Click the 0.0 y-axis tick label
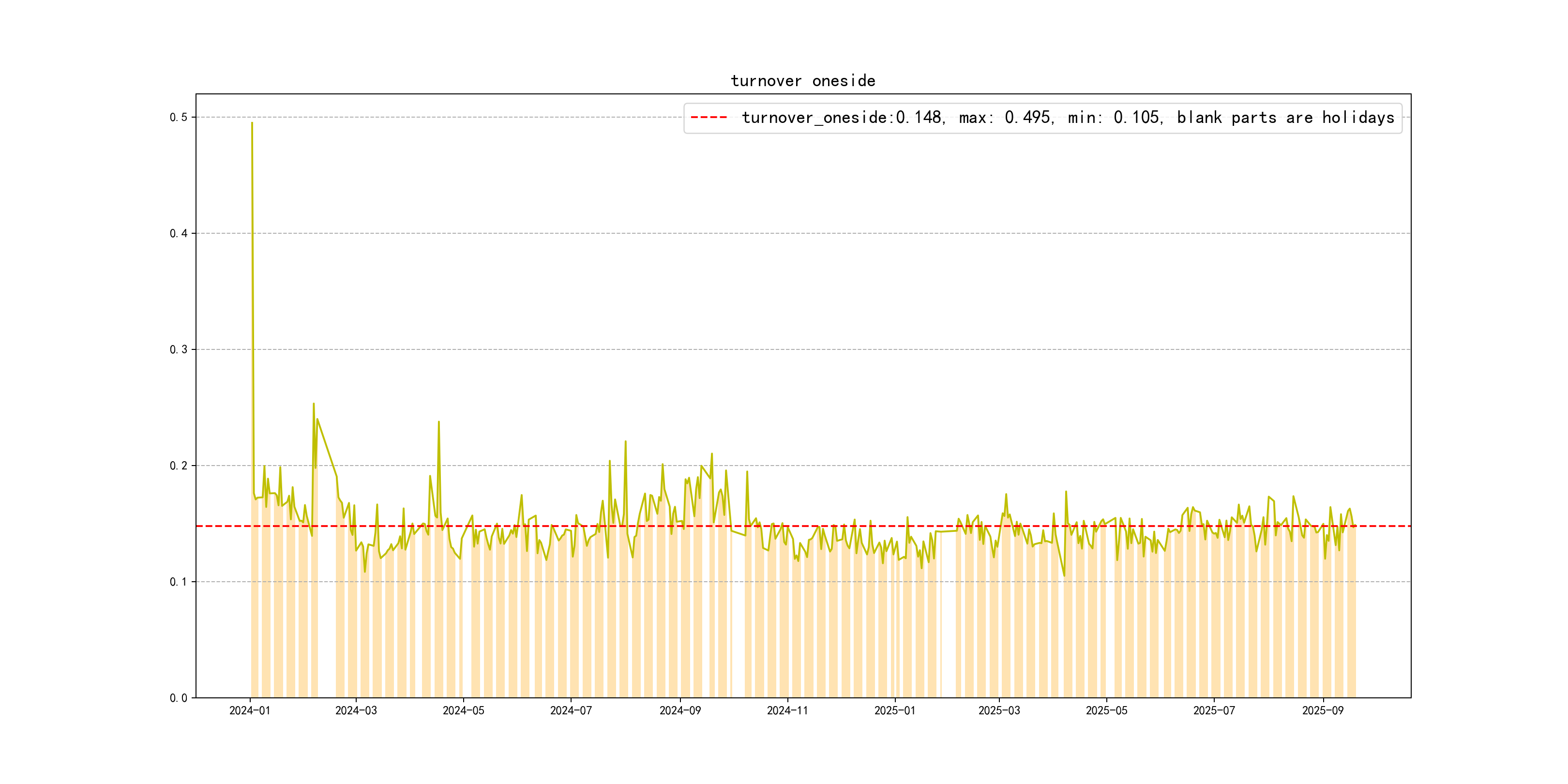 point(179,698)
